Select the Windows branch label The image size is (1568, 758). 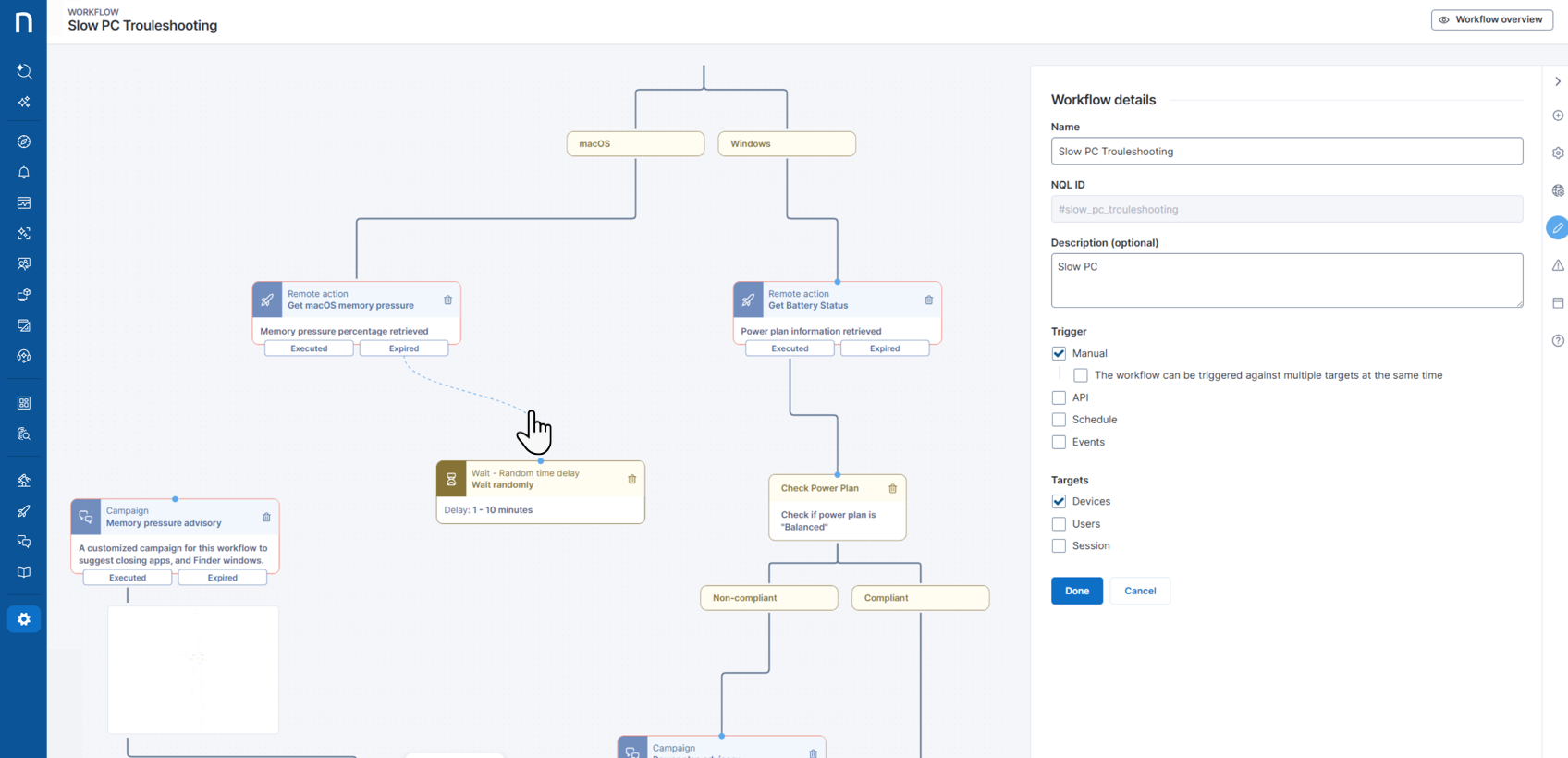pos(786,144)
